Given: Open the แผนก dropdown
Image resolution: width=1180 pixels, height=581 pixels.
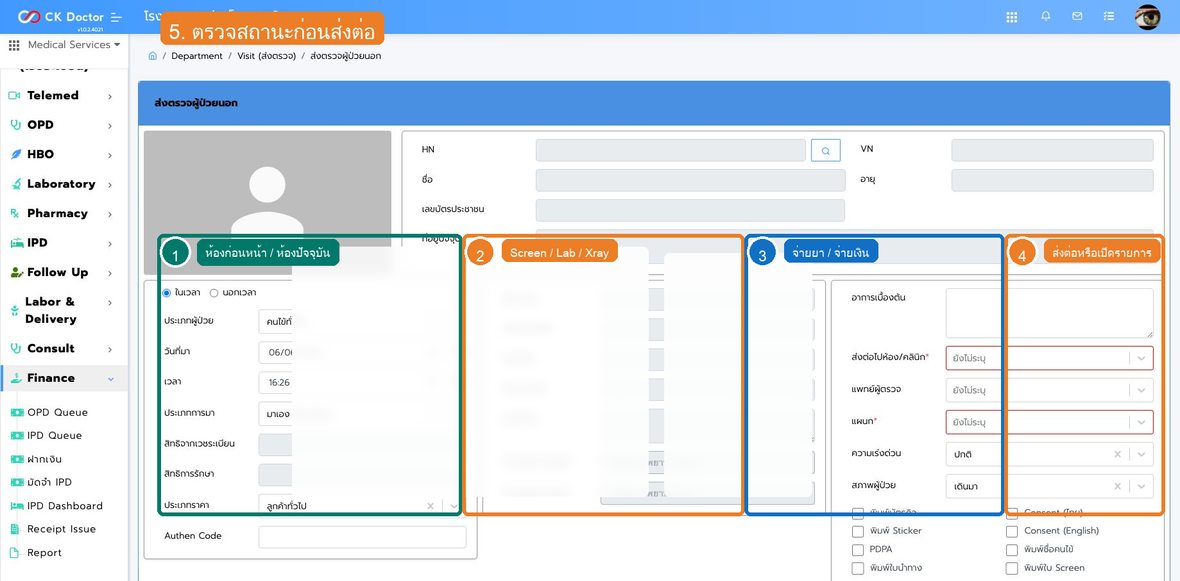Looking at the screenshot, I should coord(1049,422).
